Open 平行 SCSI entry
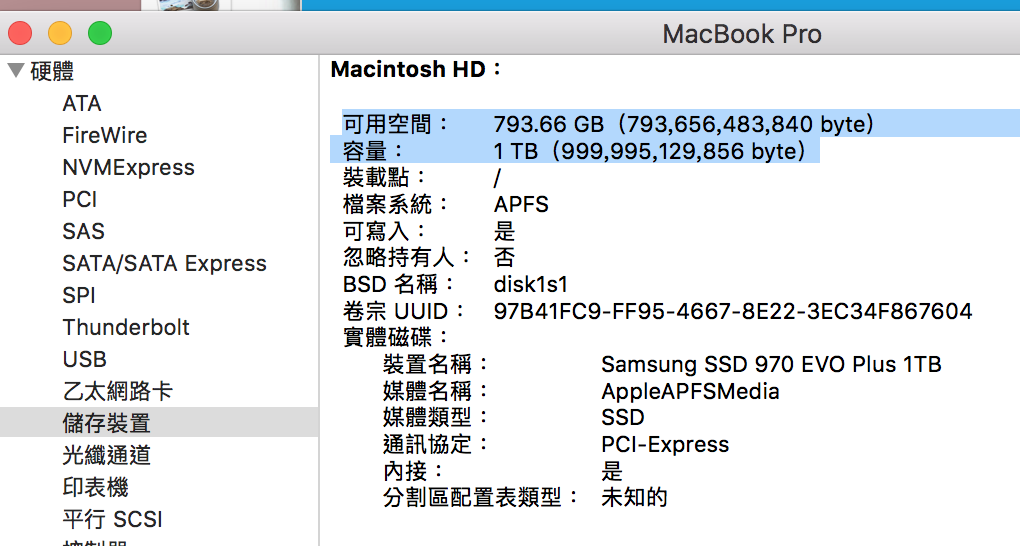 pos(113,519)
